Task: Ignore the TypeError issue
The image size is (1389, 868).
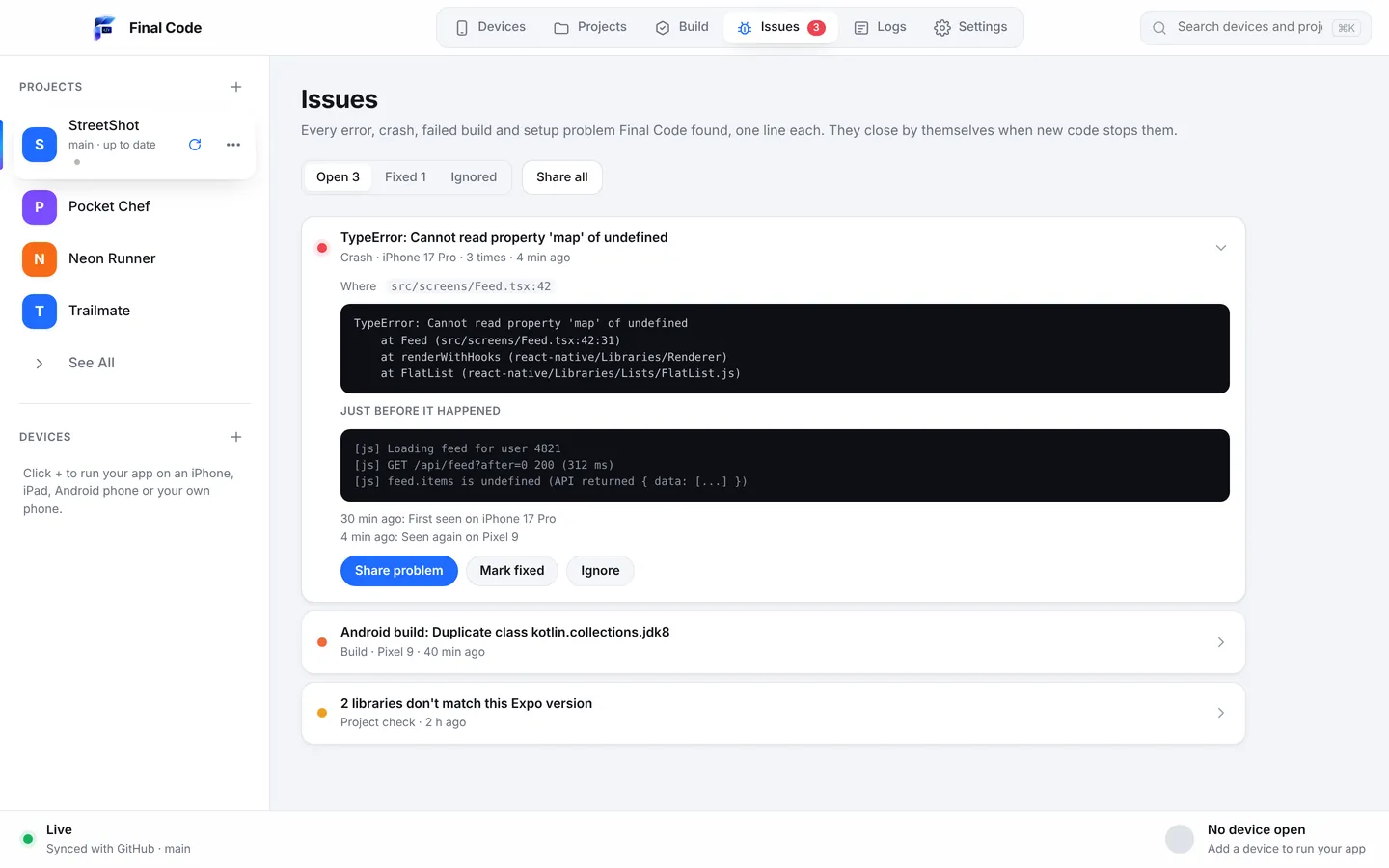Action: point(600,571)
